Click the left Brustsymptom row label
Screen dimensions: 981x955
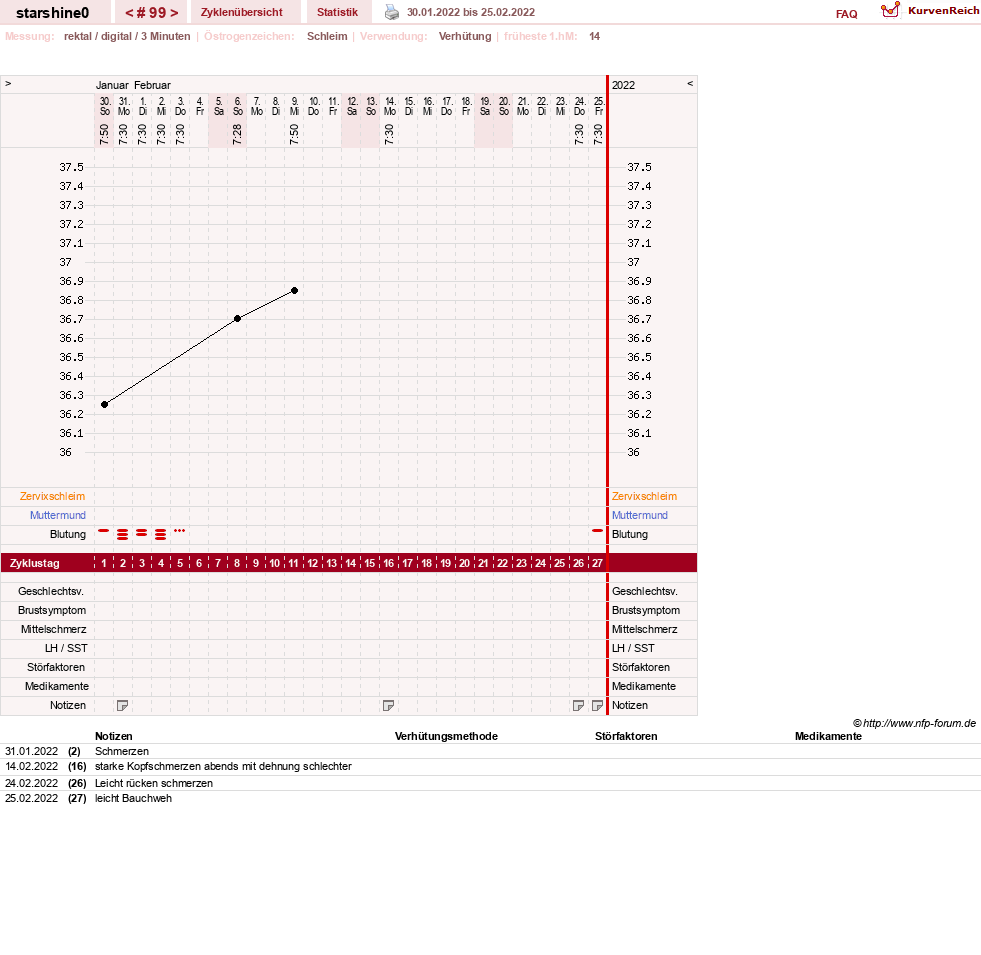point(52,610)
